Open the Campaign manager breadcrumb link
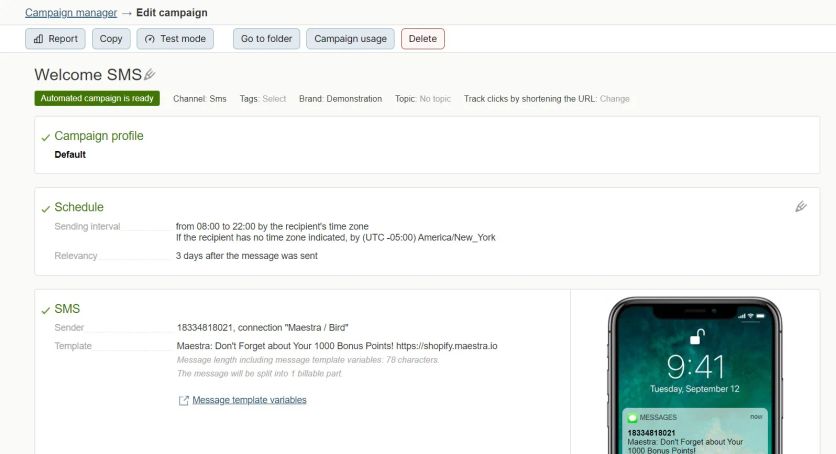The image size is (836, 454). (71, 13)
